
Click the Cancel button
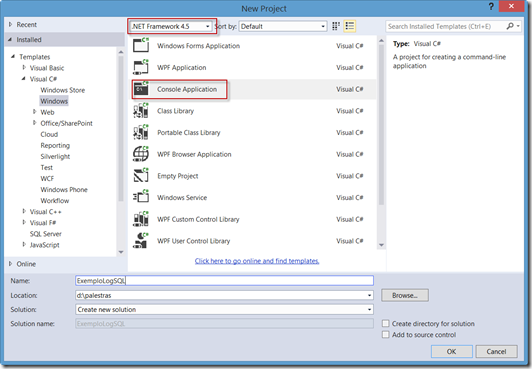496,351
